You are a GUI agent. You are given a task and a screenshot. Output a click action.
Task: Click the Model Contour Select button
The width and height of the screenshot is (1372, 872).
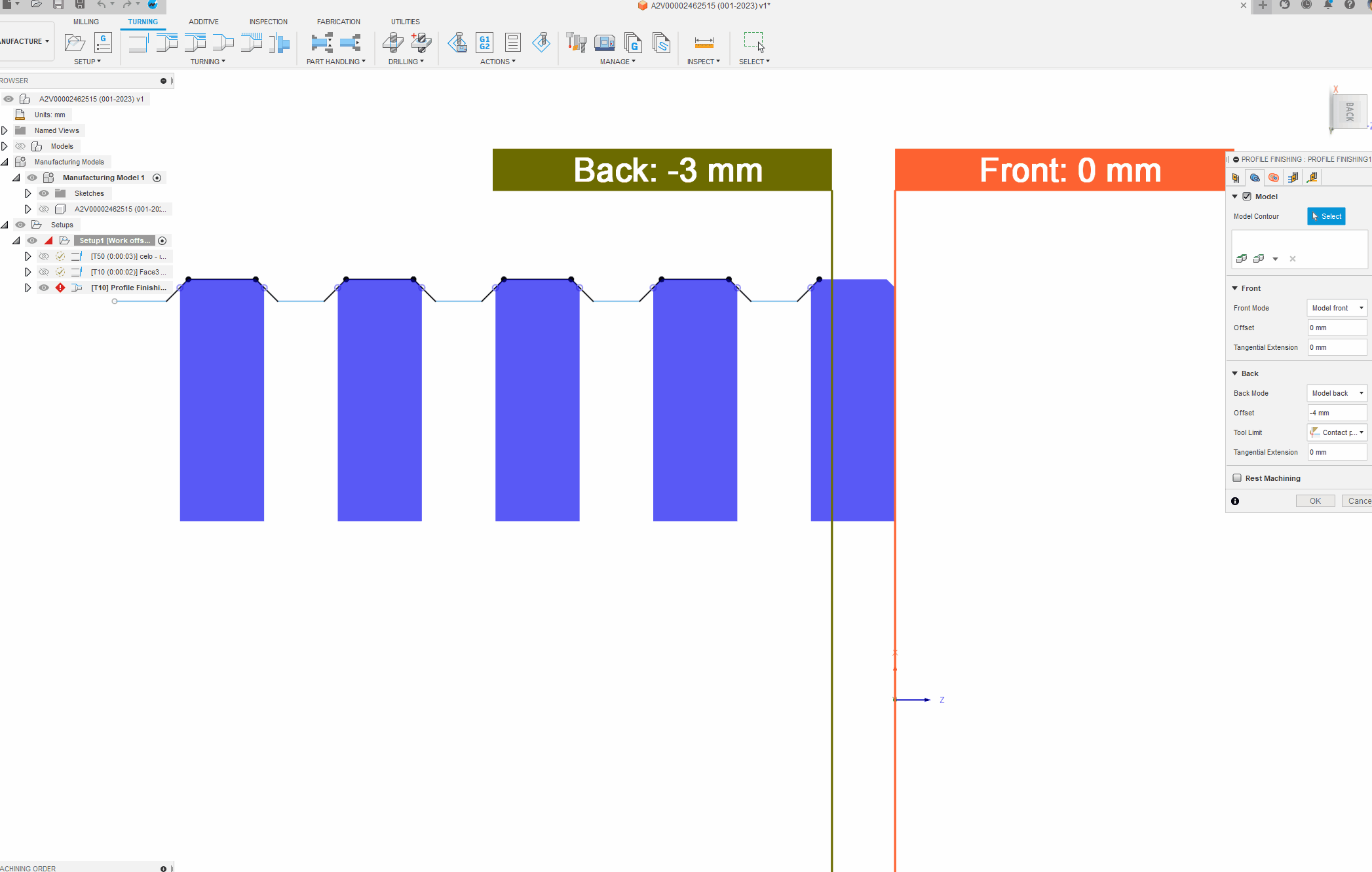(x=1326, y=216)
